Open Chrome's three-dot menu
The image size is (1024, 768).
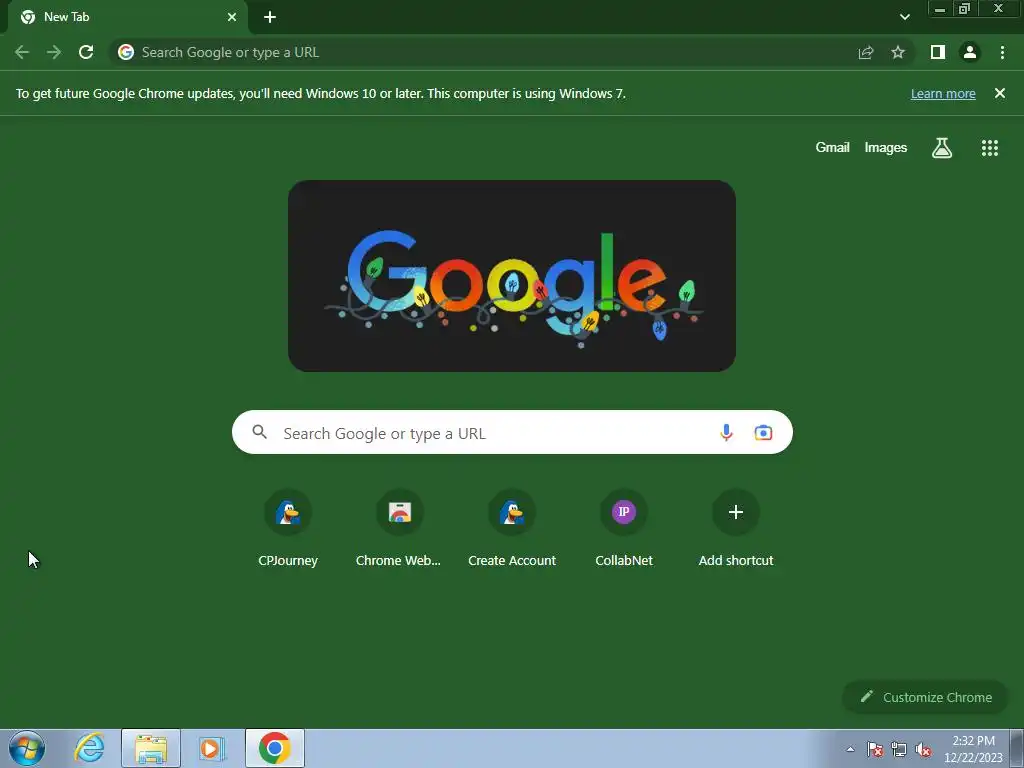1002,52
